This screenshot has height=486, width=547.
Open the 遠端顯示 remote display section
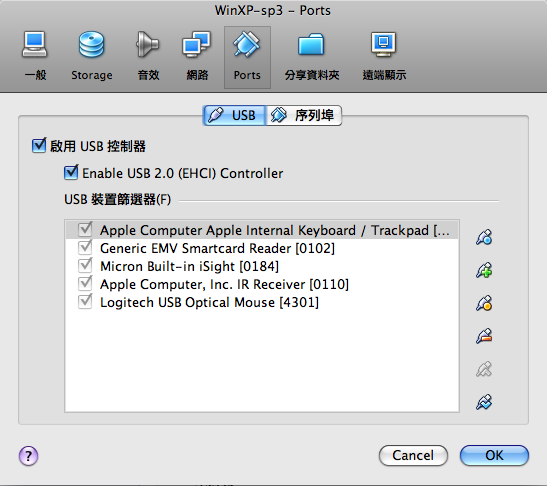[384, 57]
